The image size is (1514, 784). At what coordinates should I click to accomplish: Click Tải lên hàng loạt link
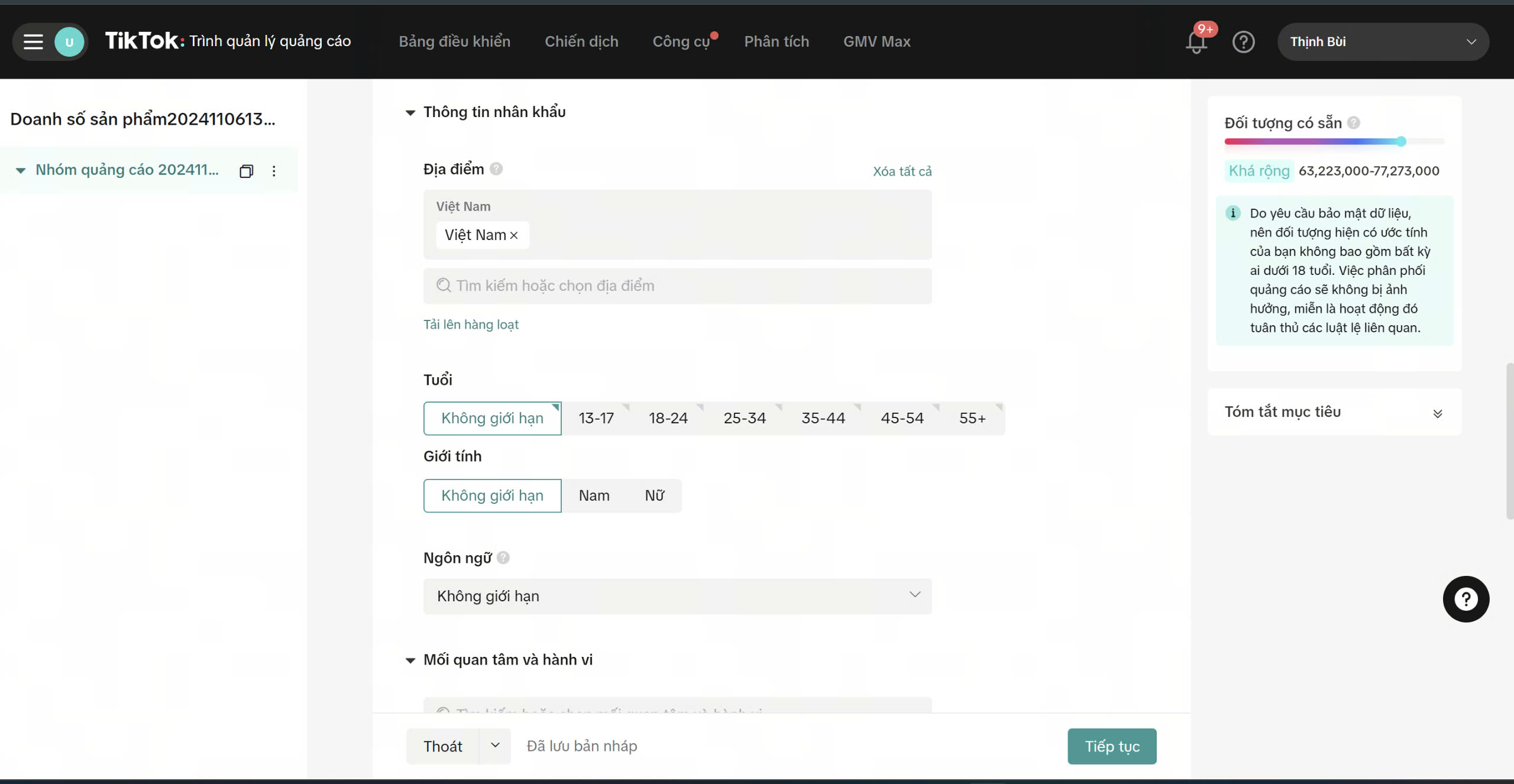(x=471, y=325)
